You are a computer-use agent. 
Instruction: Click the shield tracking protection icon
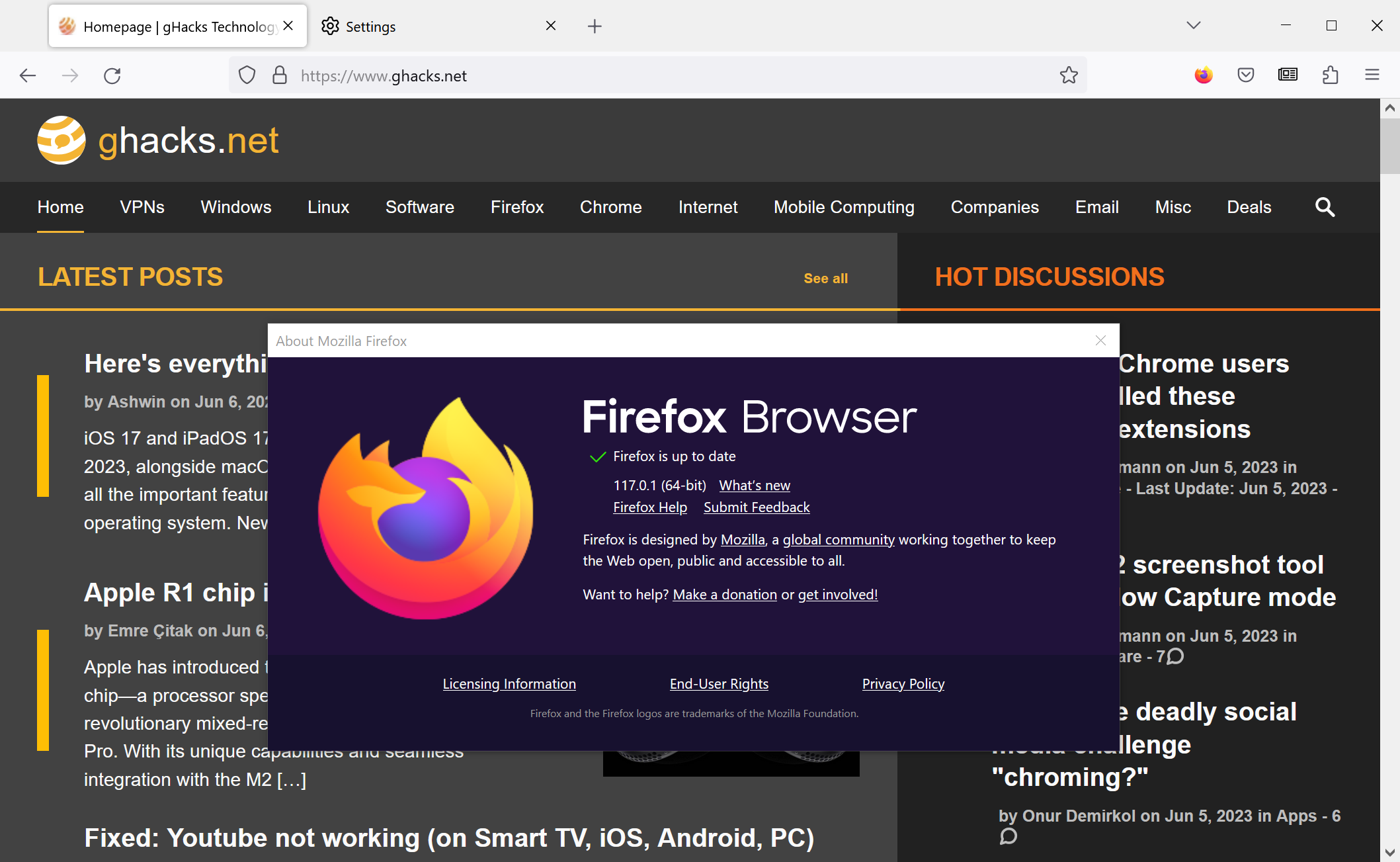247,75
